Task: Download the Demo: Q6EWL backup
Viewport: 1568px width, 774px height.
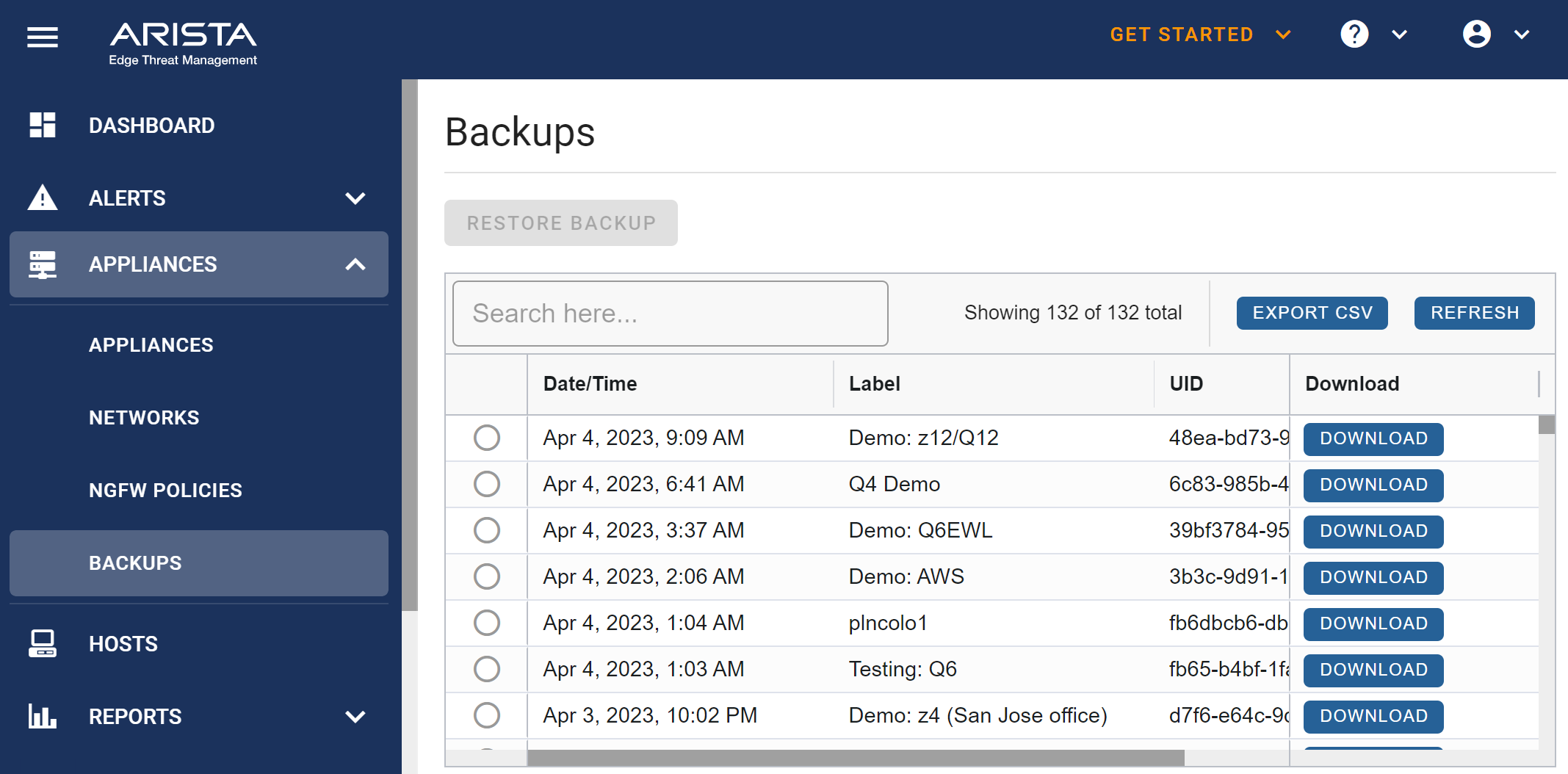Action: coord(1373,531)
